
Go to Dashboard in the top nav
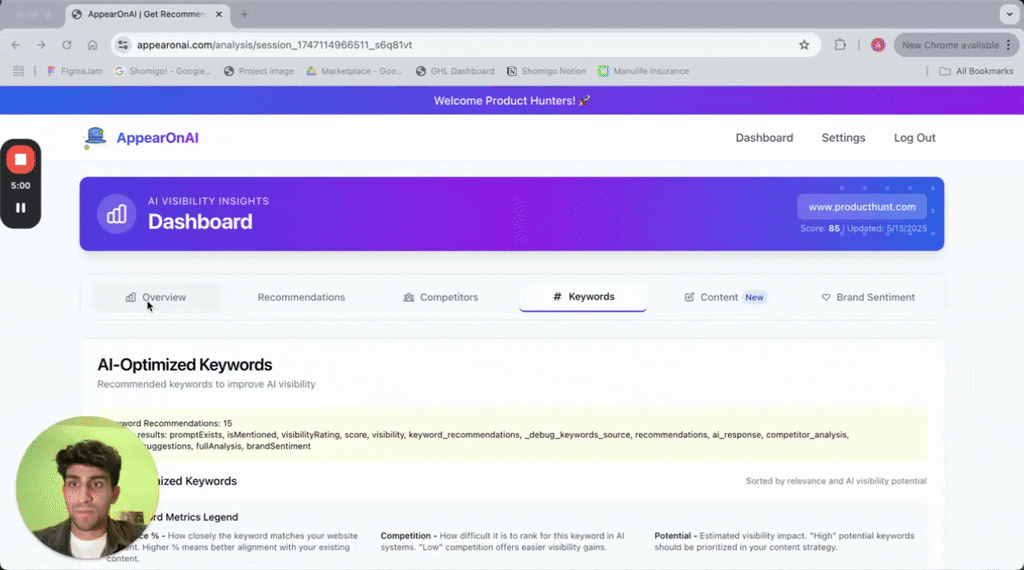[x=764, y=138]
